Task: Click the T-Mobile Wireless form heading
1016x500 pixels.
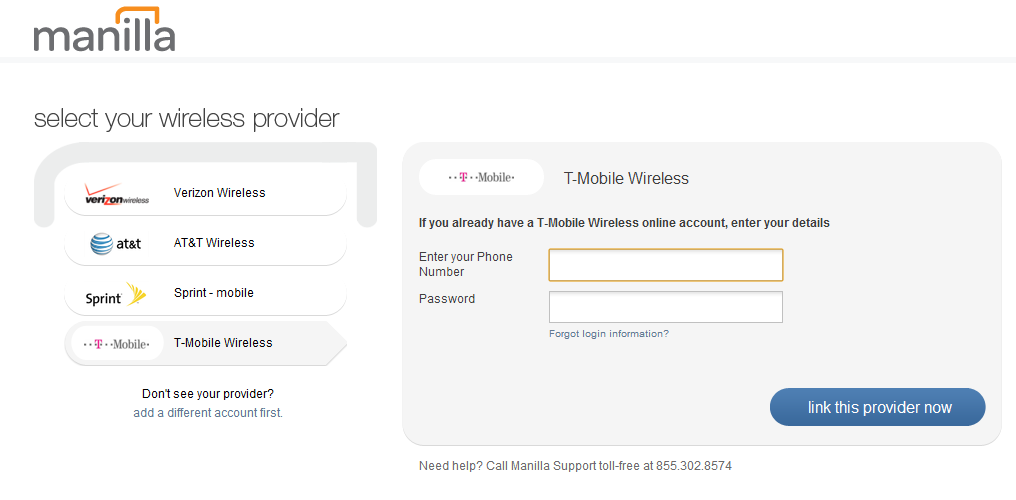Action: (626, 178)
